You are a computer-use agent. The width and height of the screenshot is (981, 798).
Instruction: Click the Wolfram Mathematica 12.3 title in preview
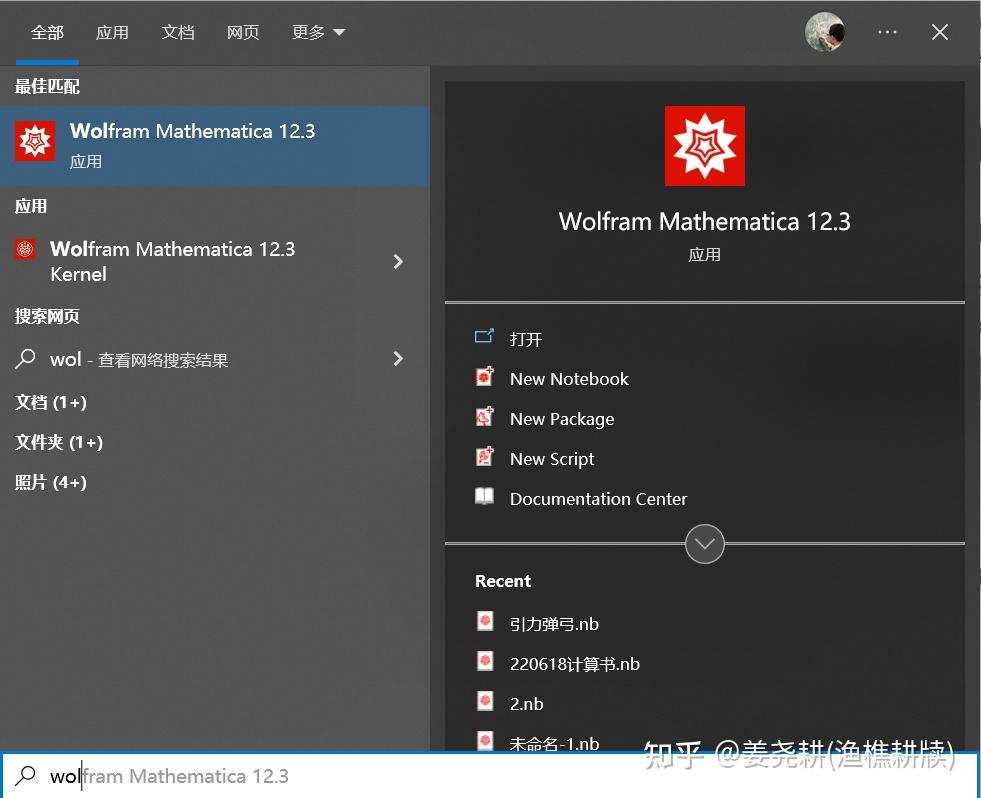pos(704,222)
